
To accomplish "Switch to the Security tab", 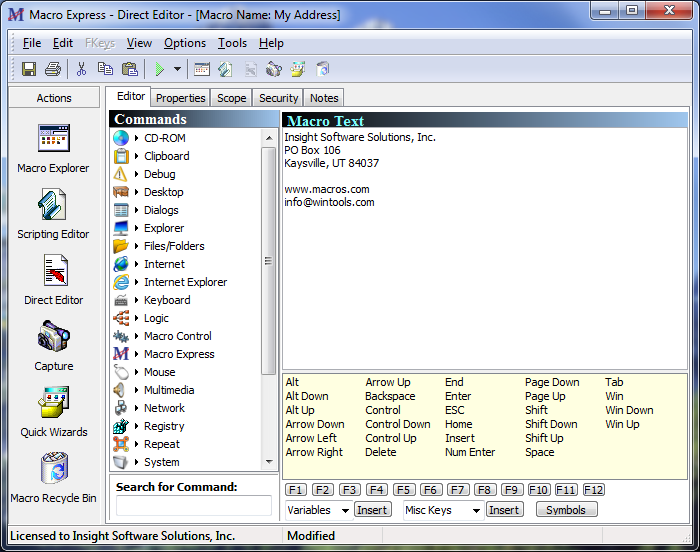I will [278, 98].
